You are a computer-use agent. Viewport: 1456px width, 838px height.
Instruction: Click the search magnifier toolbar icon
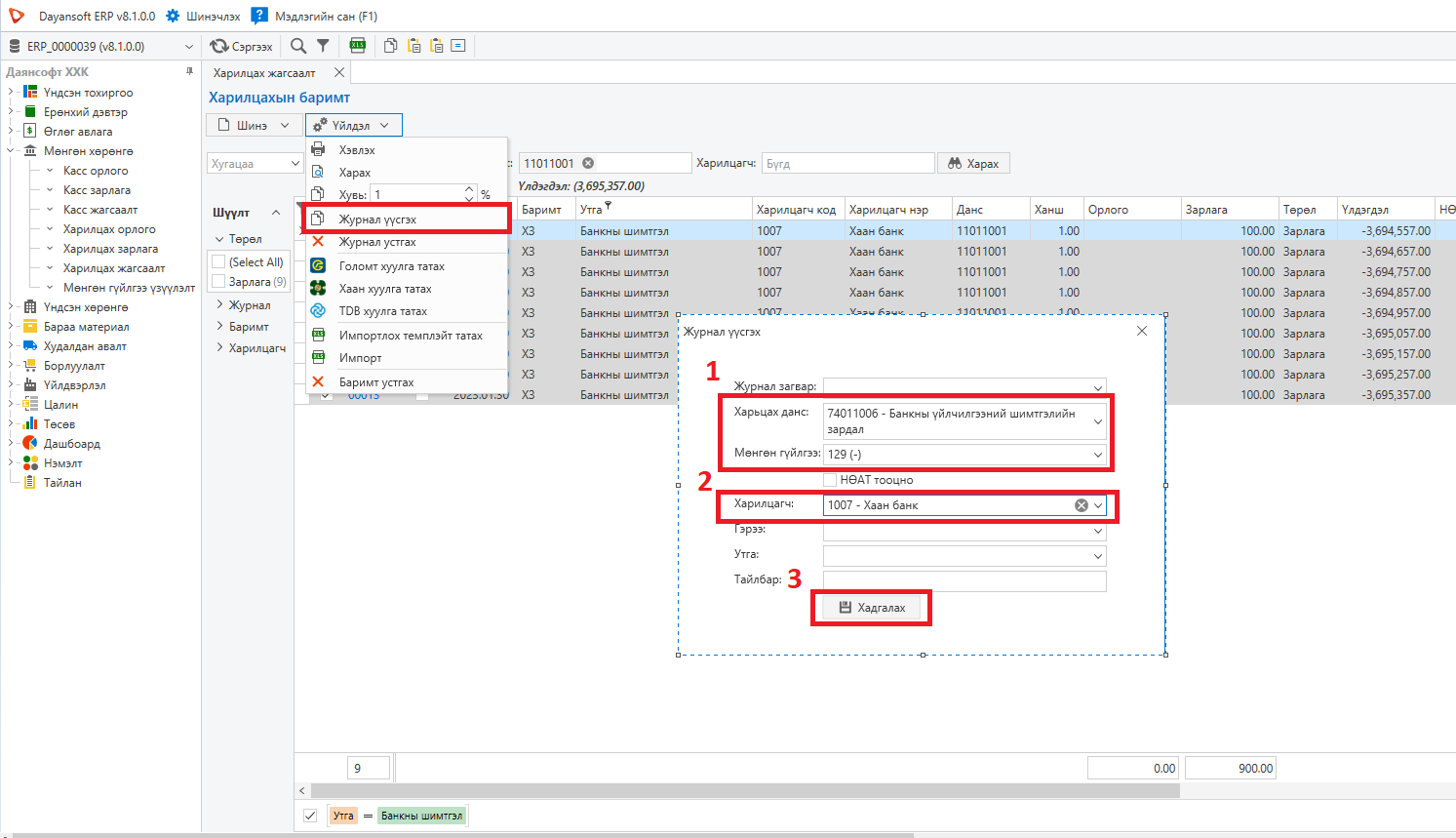point(298,46)
